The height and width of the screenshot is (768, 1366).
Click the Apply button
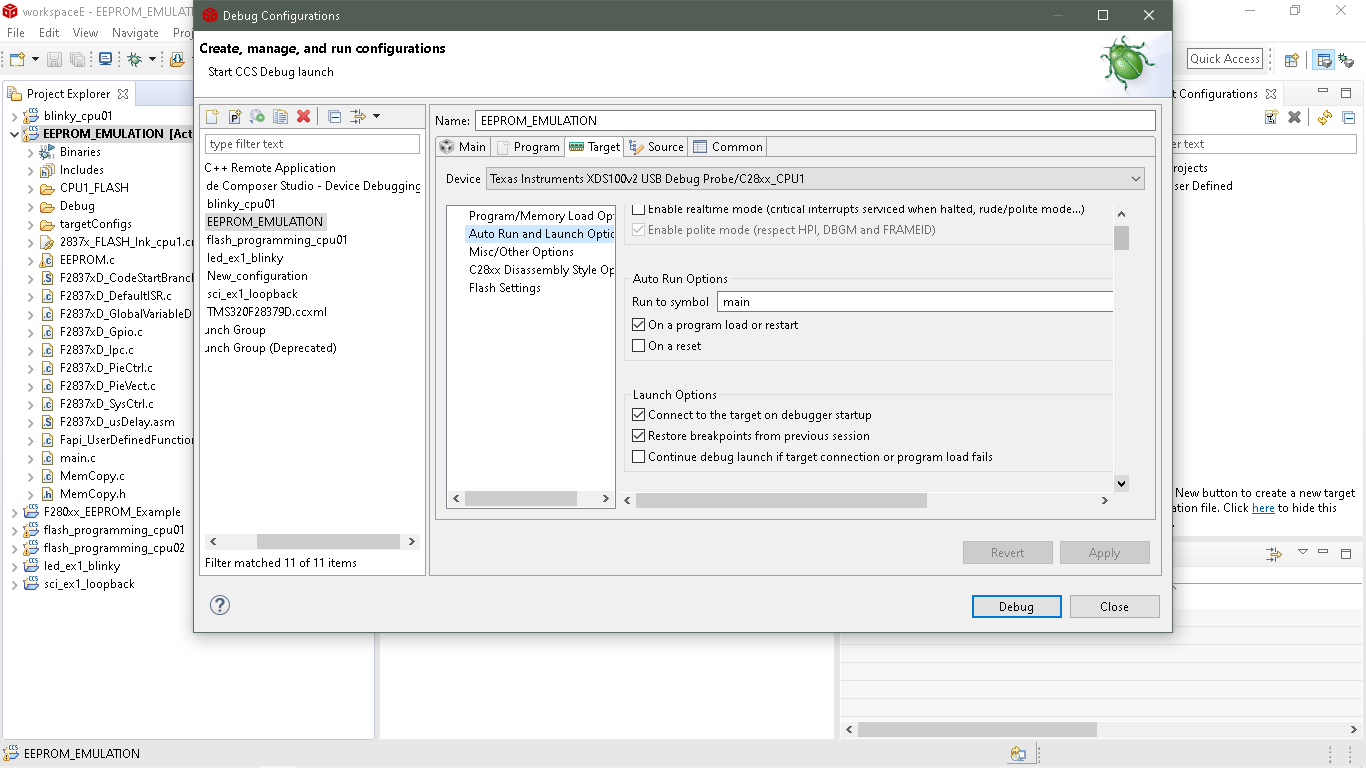1104,552
